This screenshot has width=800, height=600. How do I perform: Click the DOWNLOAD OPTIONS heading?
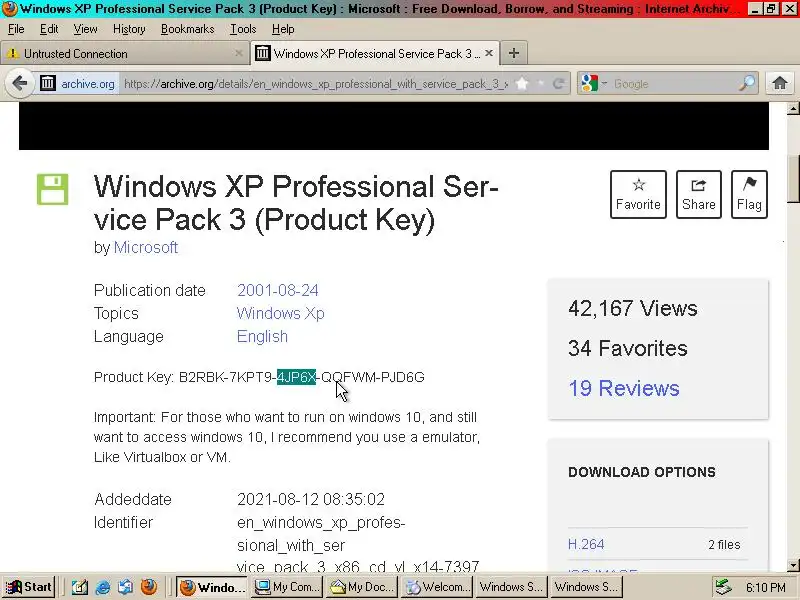point(642,472)
